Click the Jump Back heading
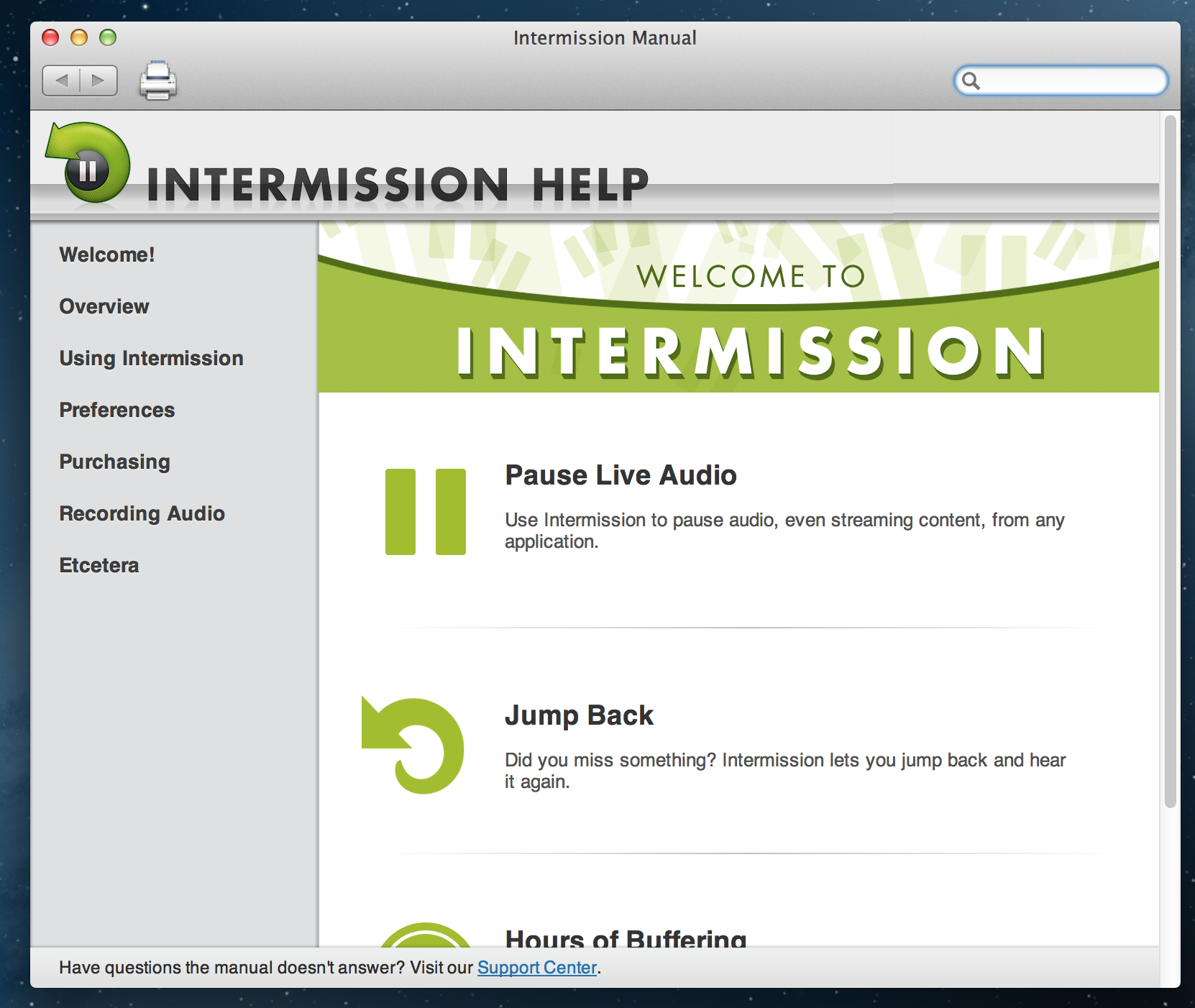1195x1008 pixels. 580,715
